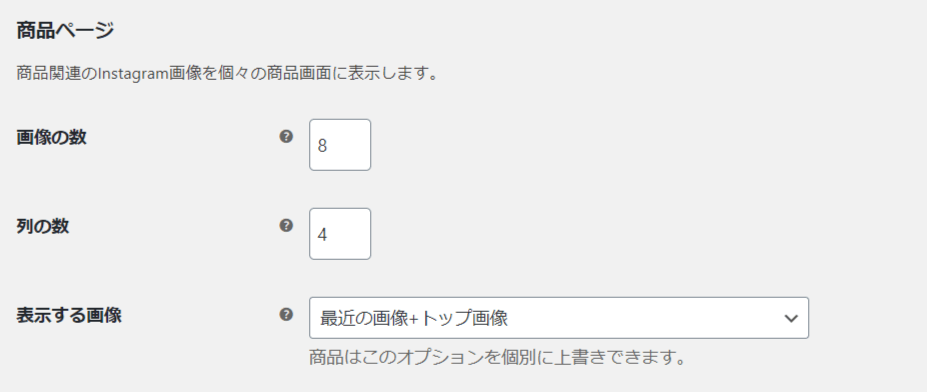Show tooltip for the displayed images setting
The image size is (927, 392).
(286, 314)
